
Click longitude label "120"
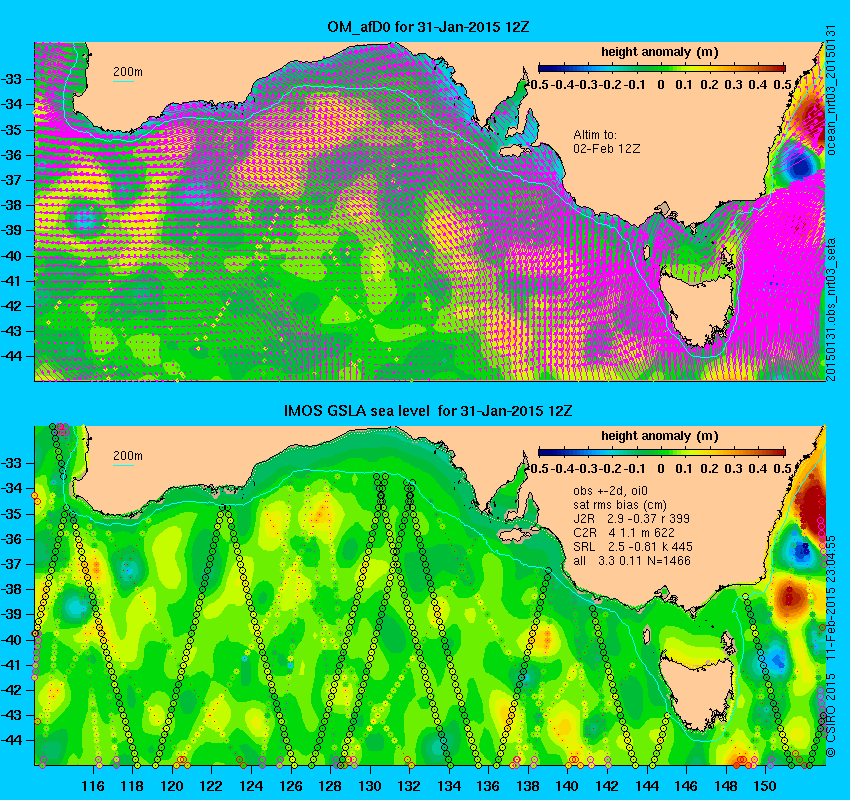172,786
